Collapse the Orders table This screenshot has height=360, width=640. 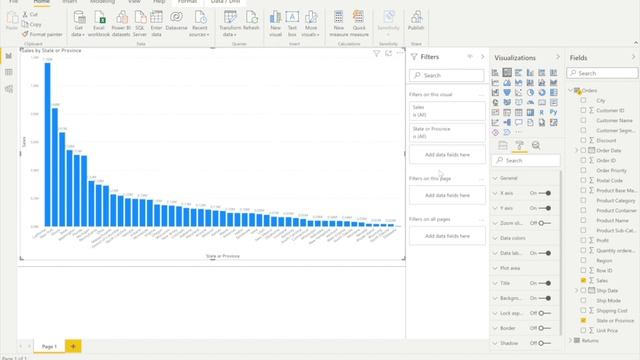[x=571, y=90]
